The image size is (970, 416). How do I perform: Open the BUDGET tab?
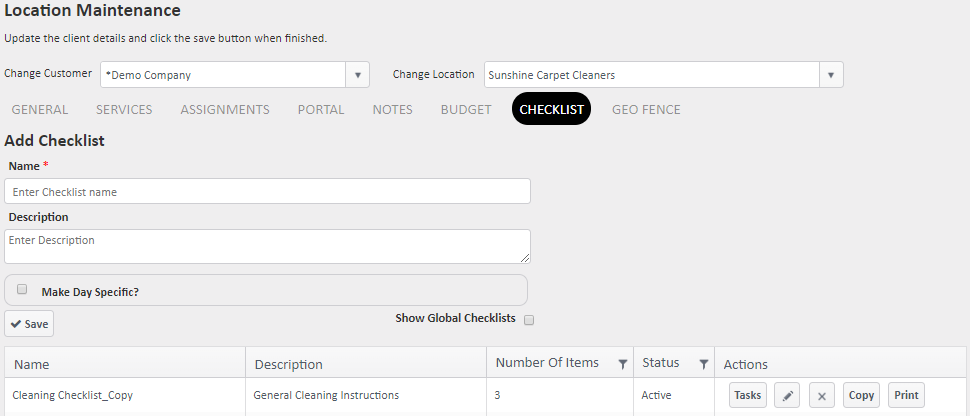(x=466, y=110)
